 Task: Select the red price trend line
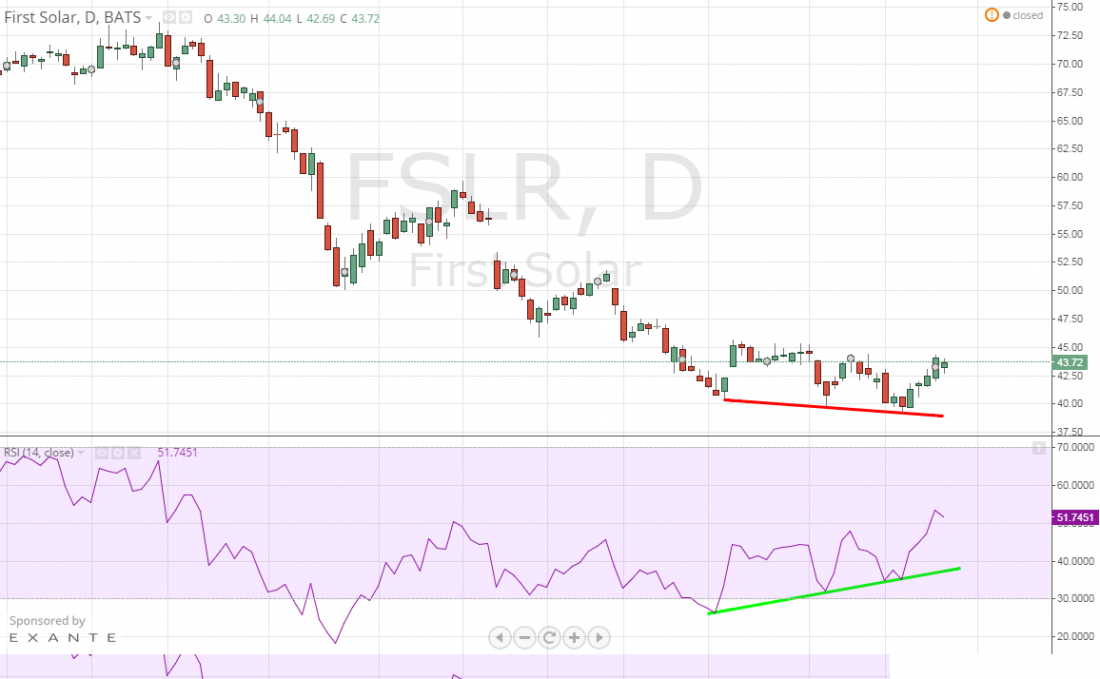click(x=832, y=408)
